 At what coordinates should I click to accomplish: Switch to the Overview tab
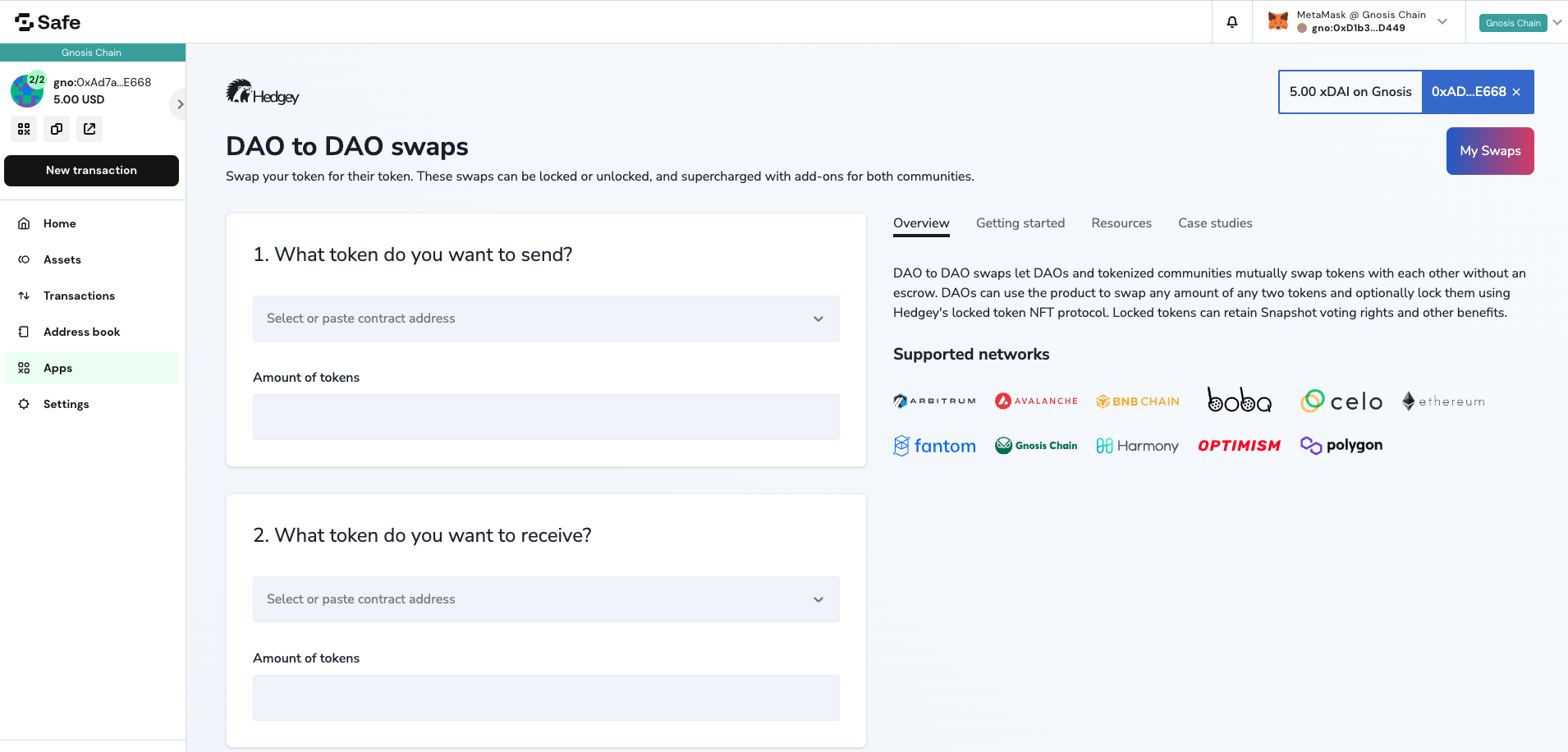(921, 223)
